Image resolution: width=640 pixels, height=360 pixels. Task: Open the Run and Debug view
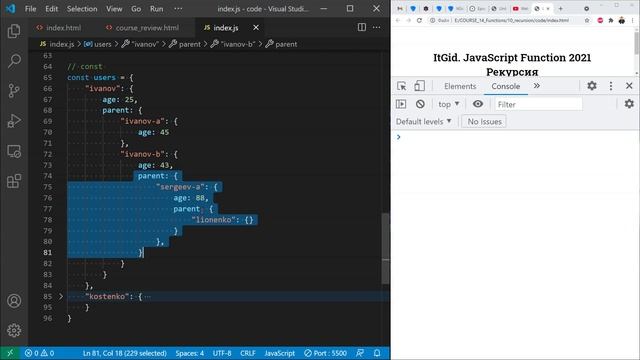(14, 121)
